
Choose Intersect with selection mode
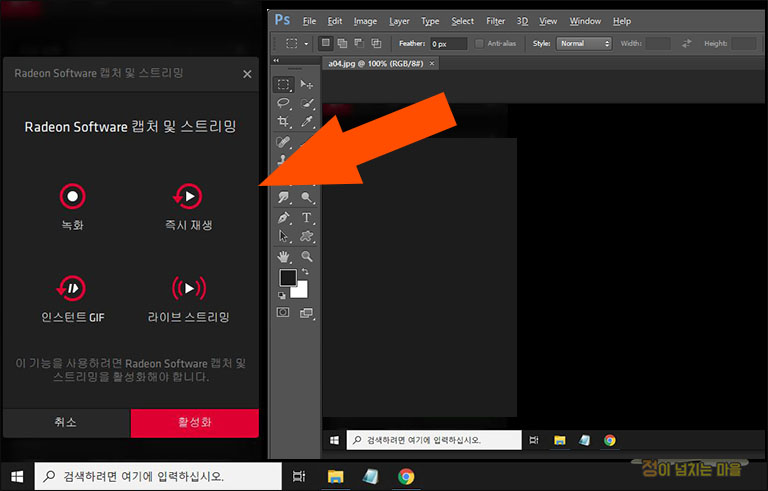click(376, 43)
